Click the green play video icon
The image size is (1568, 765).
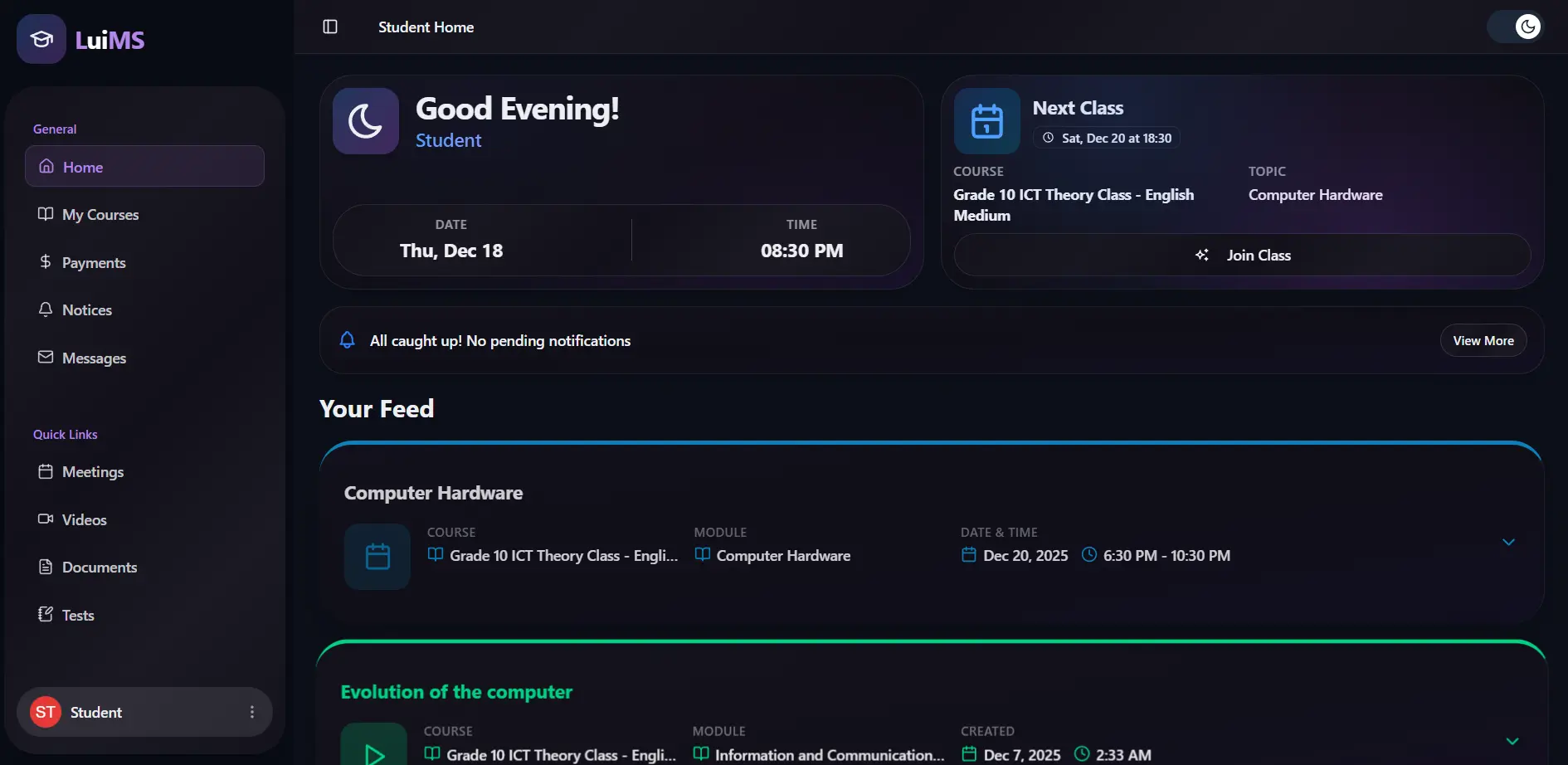[x=374, y=751]
